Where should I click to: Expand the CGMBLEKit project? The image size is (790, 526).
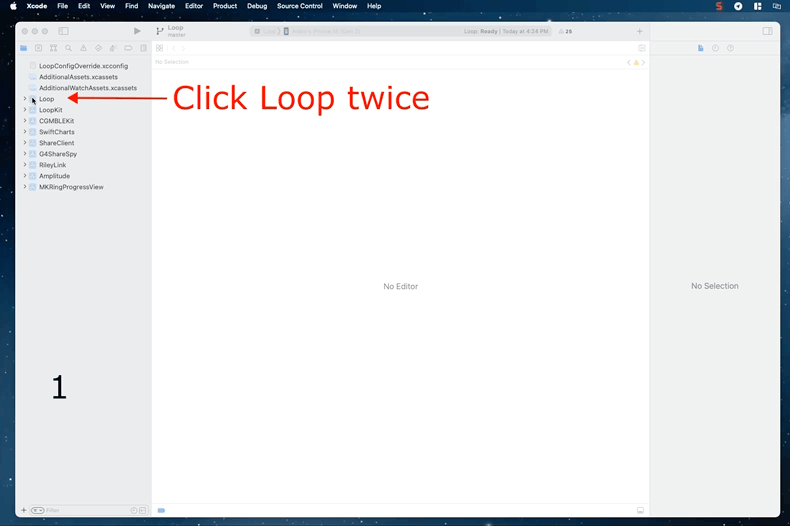tap(25, 121)
